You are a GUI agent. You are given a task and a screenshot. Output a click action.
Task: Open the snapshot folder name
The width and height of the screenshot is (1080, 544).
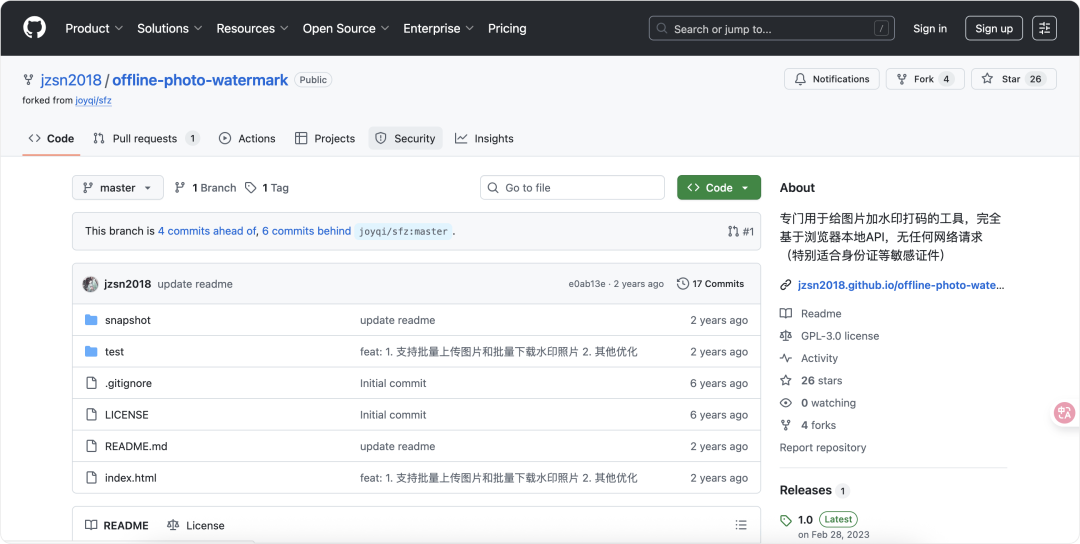[x=127, y=320]
